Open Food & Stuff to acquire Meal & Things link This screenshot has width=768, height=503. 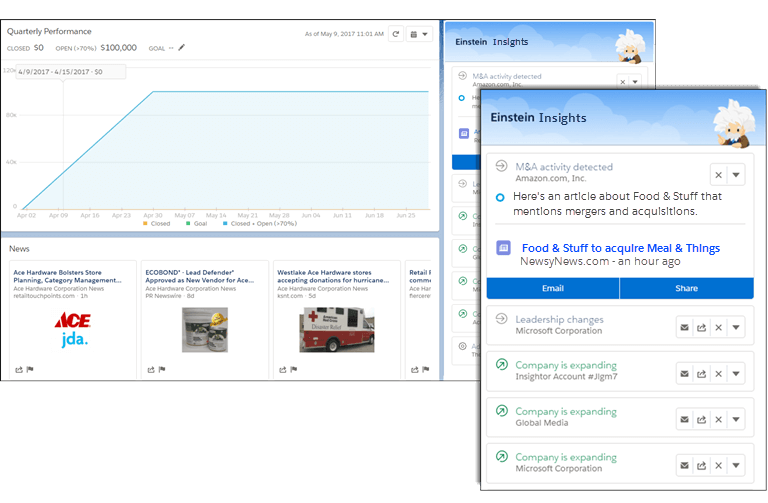click(x=620, y=248)
